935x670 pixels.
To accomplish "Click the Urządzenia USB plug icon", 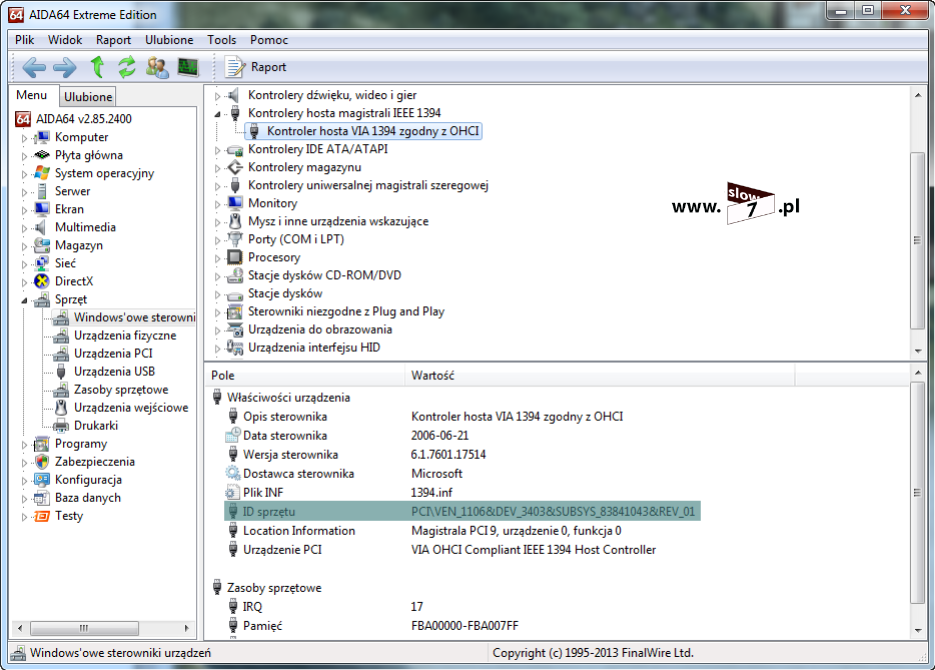I will click(61, 372).
